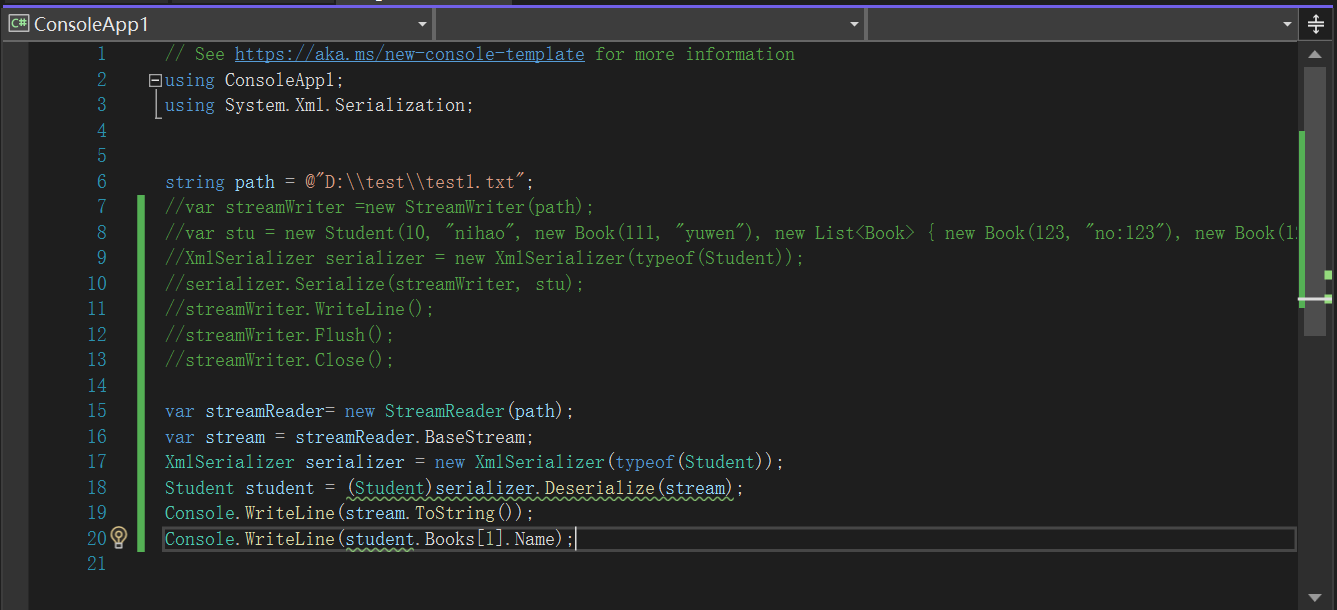Click commented 'streamWriter.WriteLine()' on line 11
The width and height of the screenshot is (1337, 610).
305,309
